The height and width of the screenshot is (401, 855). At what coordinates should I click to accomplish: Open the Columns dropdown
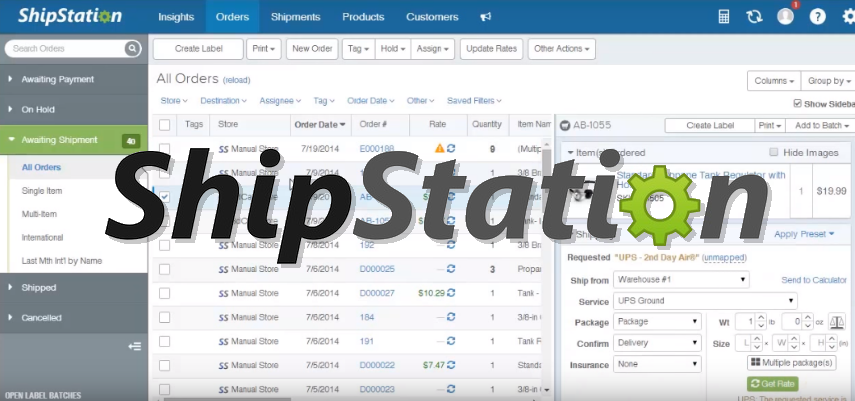(774, 81)
